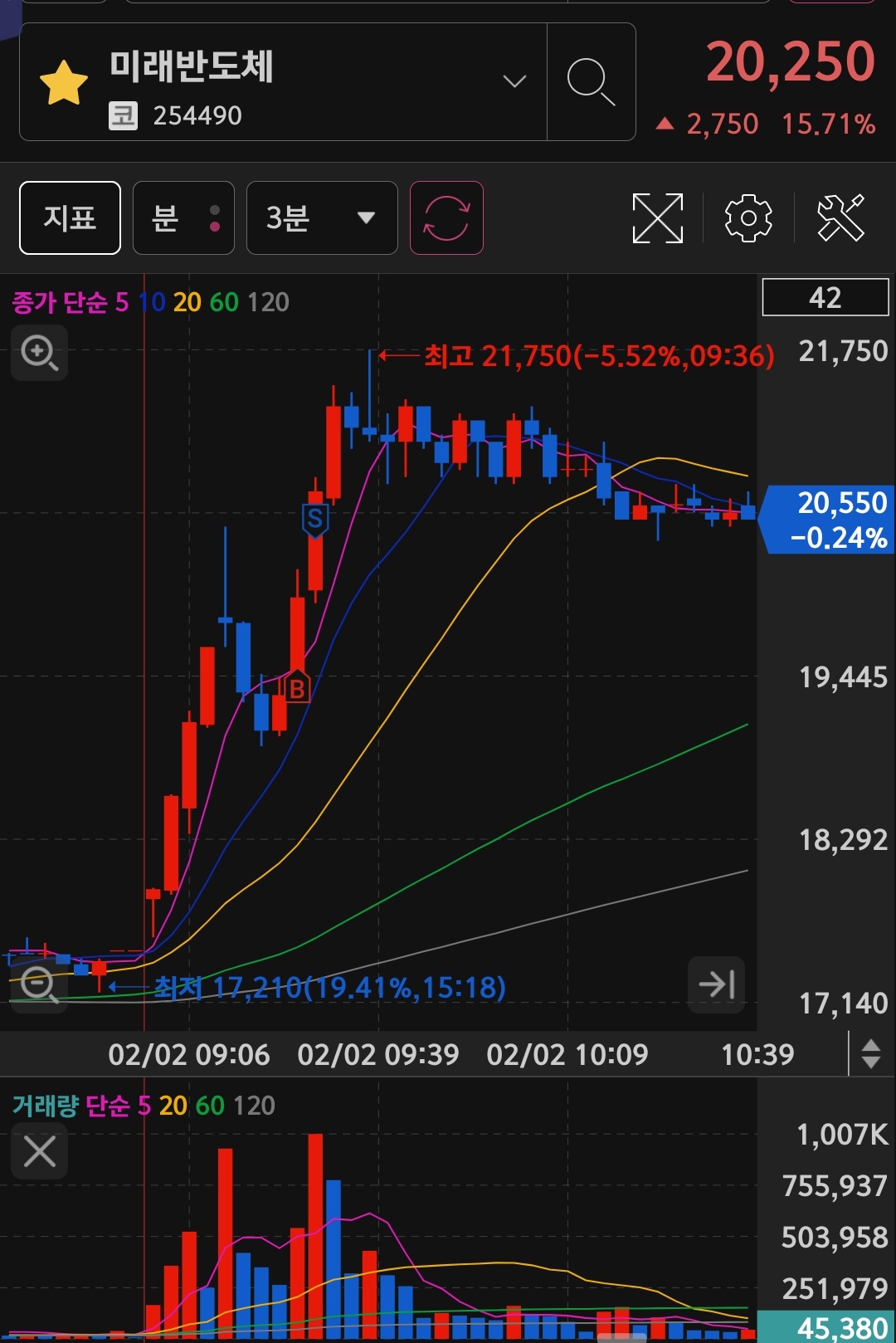Toggle the favorite star for 미래반도체

(64, 83)
